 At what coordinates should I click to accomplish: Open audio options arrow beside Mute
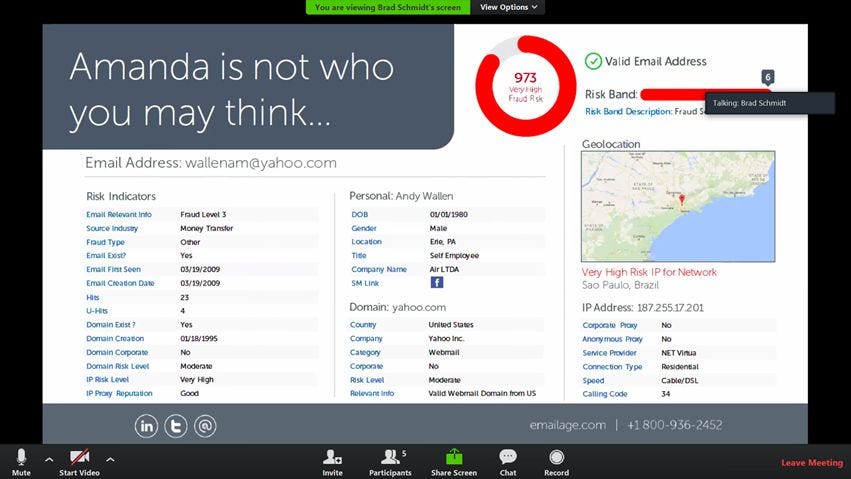pos(49,460)
